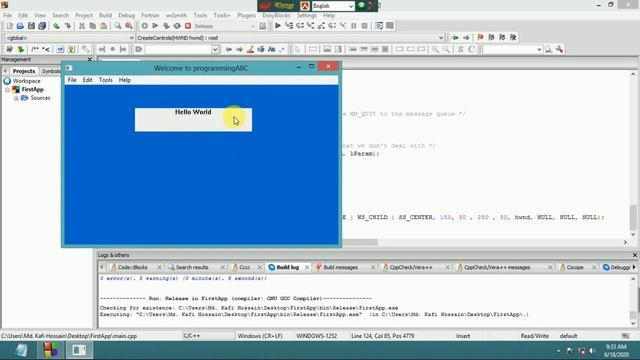This screenshot has height=360, width=640.
Task: Open the right-side toolbar combo box
Action: pos(539,49)
